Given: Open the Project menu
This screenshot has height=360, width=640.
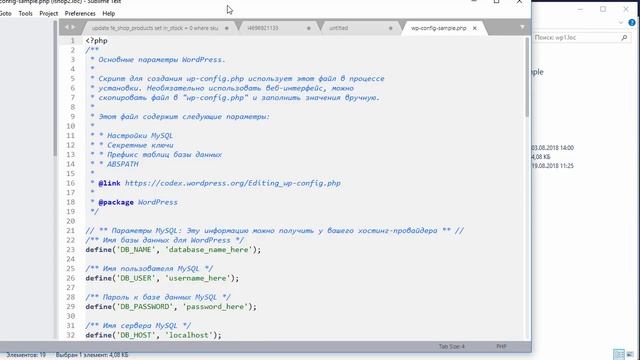Looking at the screenshot, I should (49, 13).
